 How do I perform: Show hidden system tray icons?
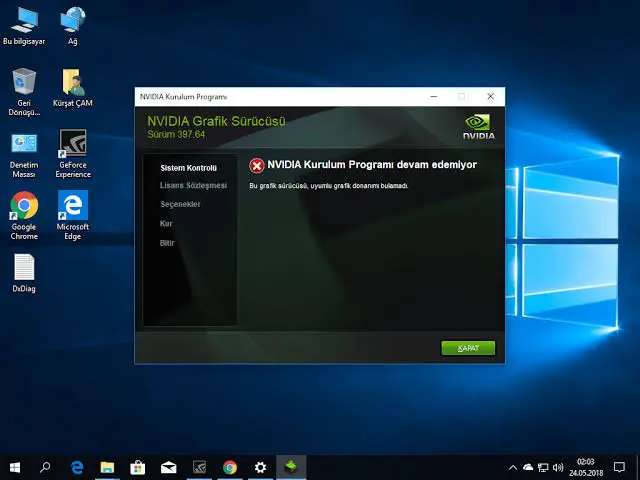513,467
